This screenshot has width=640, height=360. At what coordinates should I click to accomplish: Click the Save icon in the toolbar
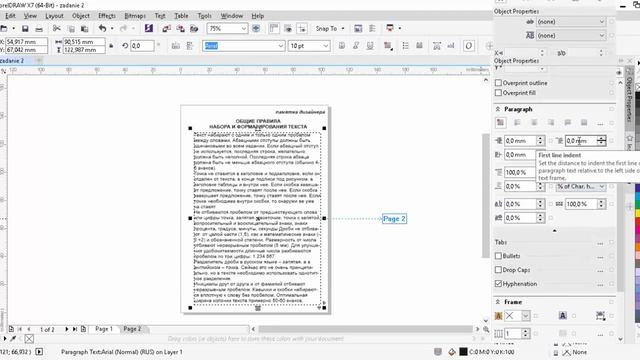pyautogui.click(x=25, y=29)
